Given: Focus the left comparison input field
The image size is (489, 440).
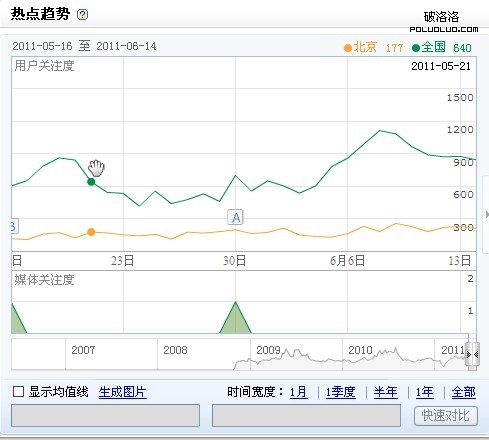Looking at the screenshot, I should tap(105, 415).
